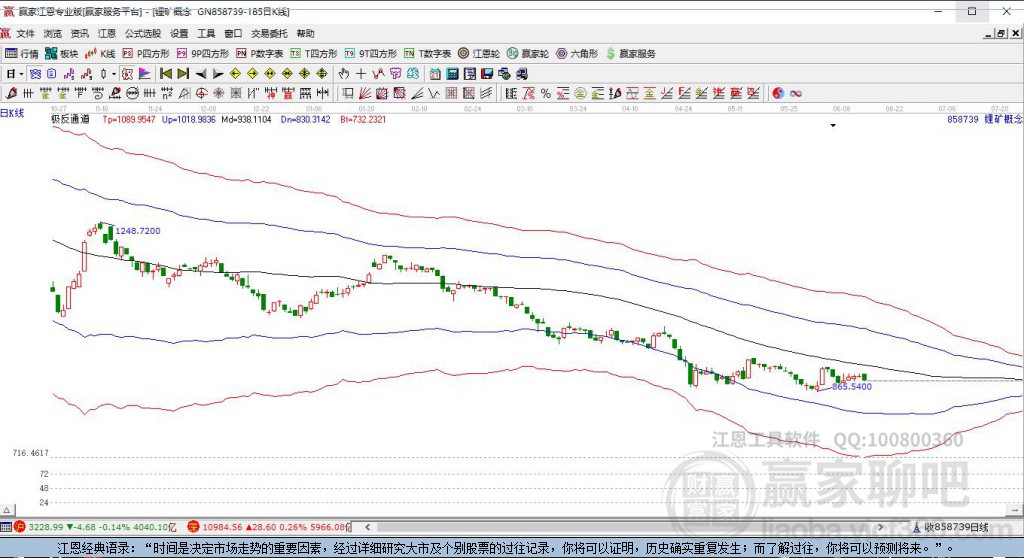Launch the 赢家轮 wheel tool

[528, 54]
